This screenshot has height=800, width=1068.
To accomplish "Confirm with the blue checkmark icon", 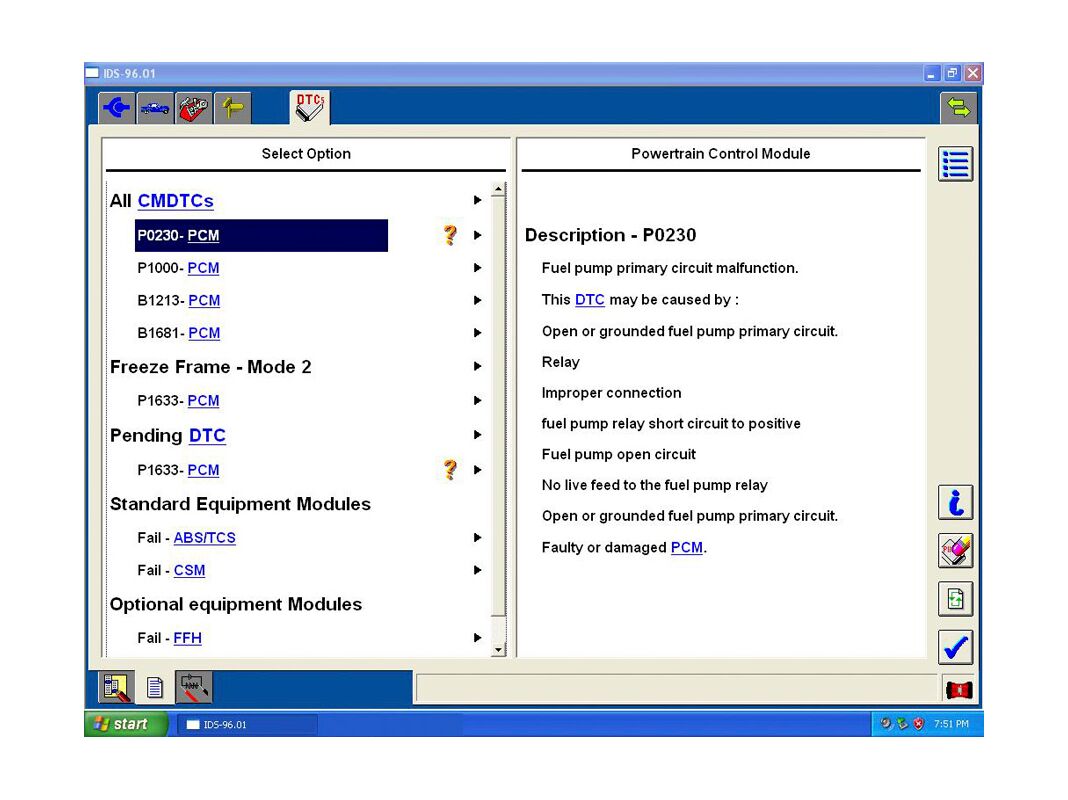I will click(955, 647).
